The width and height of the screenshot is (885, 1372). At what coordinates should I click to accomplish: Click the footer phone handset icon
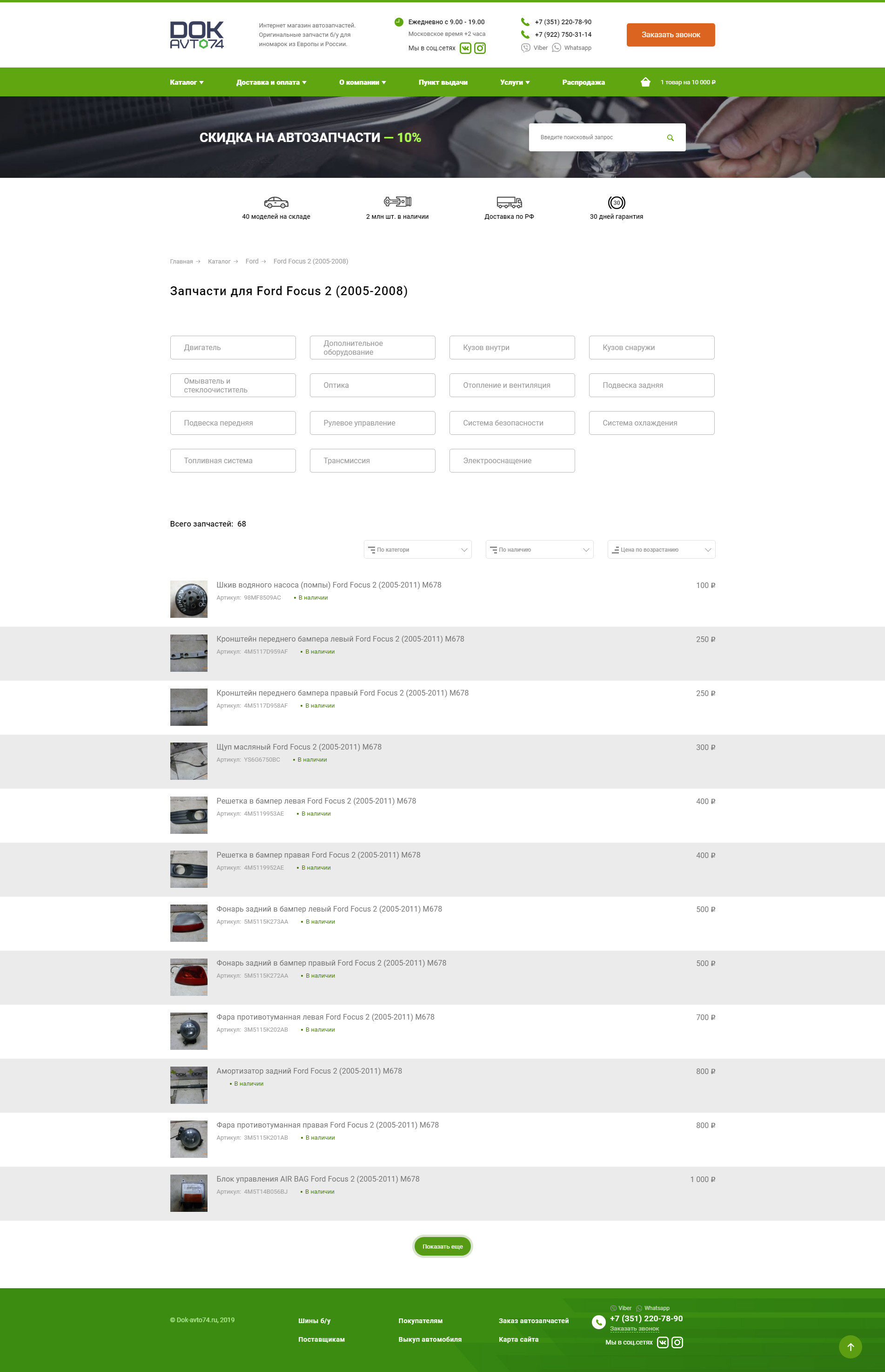(599, 1322)
